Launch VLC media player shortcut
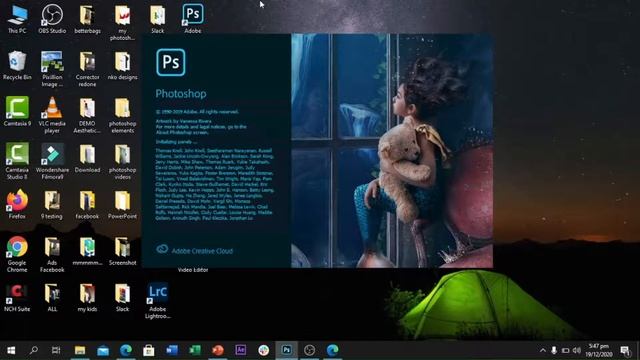Screen dimensions: 640x360 [52, 115]
